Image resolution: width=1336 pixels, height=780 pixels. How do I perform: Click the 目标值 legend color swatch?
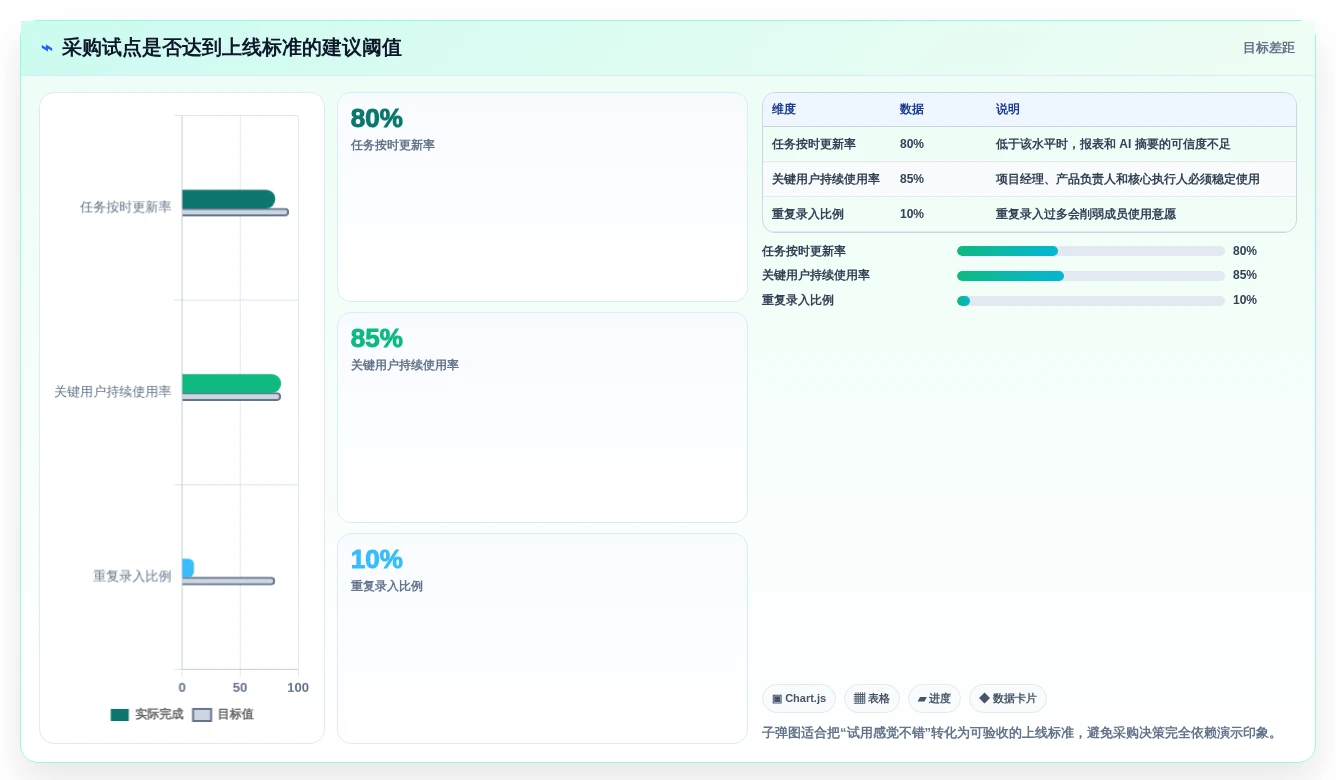coord(202,715)
